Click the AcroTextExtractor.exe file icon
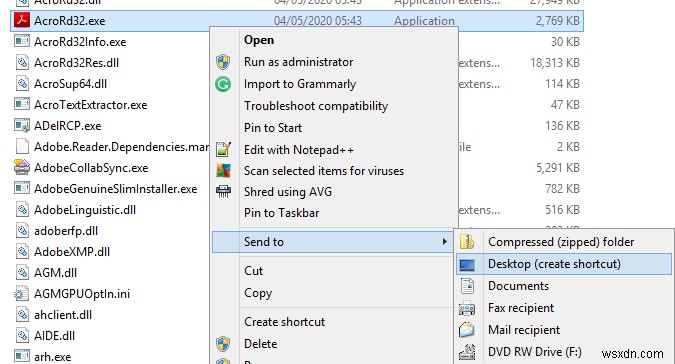The width and height of the screenshot is (675, 364). [x=22, y=105]
